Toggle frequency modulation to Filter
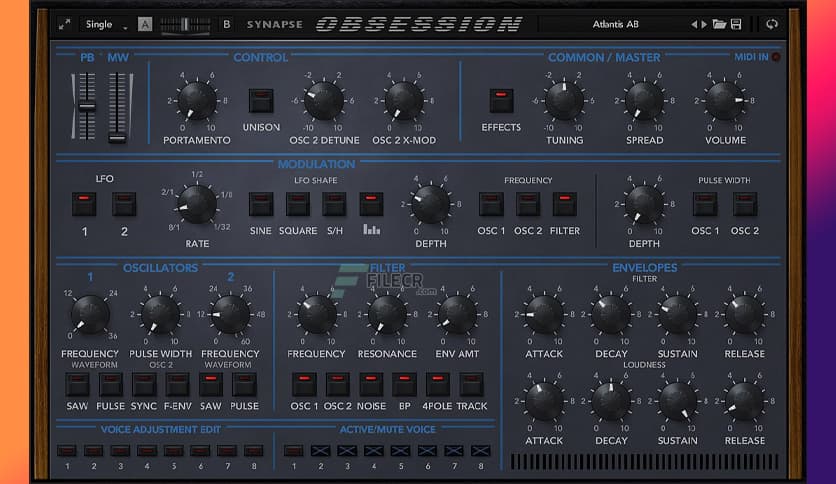This screenshot has height=484, width=836. coord(565,204)
